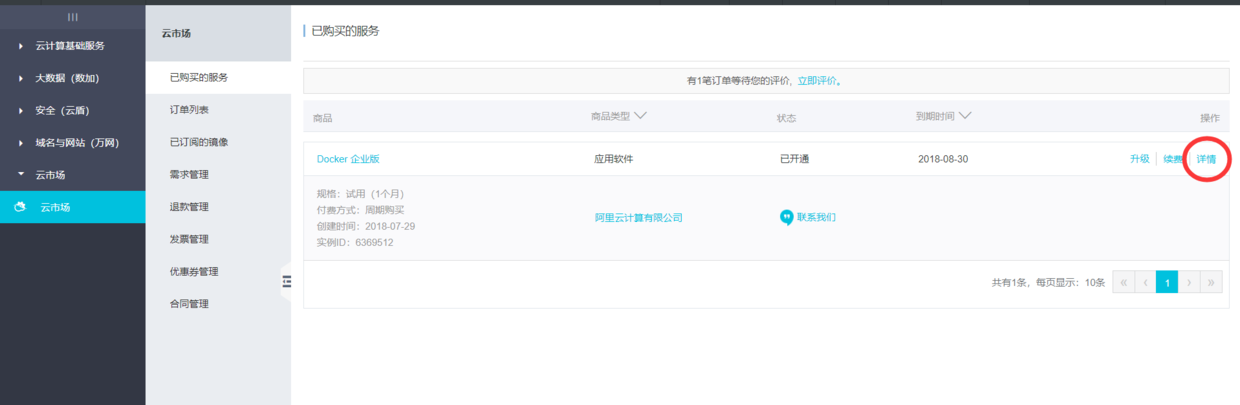Open the Docker 企业版 product link
This screenshot has width=1240, height=405.
tap(348, 159)
